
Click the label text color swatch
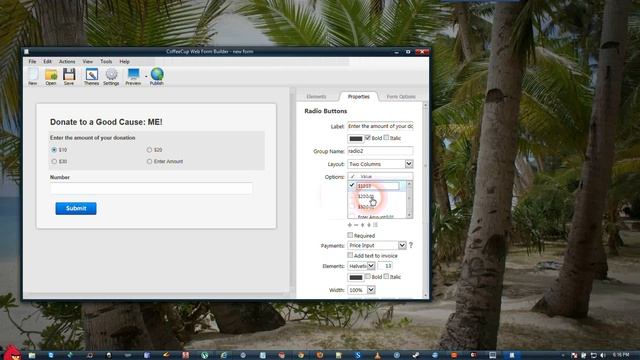coord(356,138)
